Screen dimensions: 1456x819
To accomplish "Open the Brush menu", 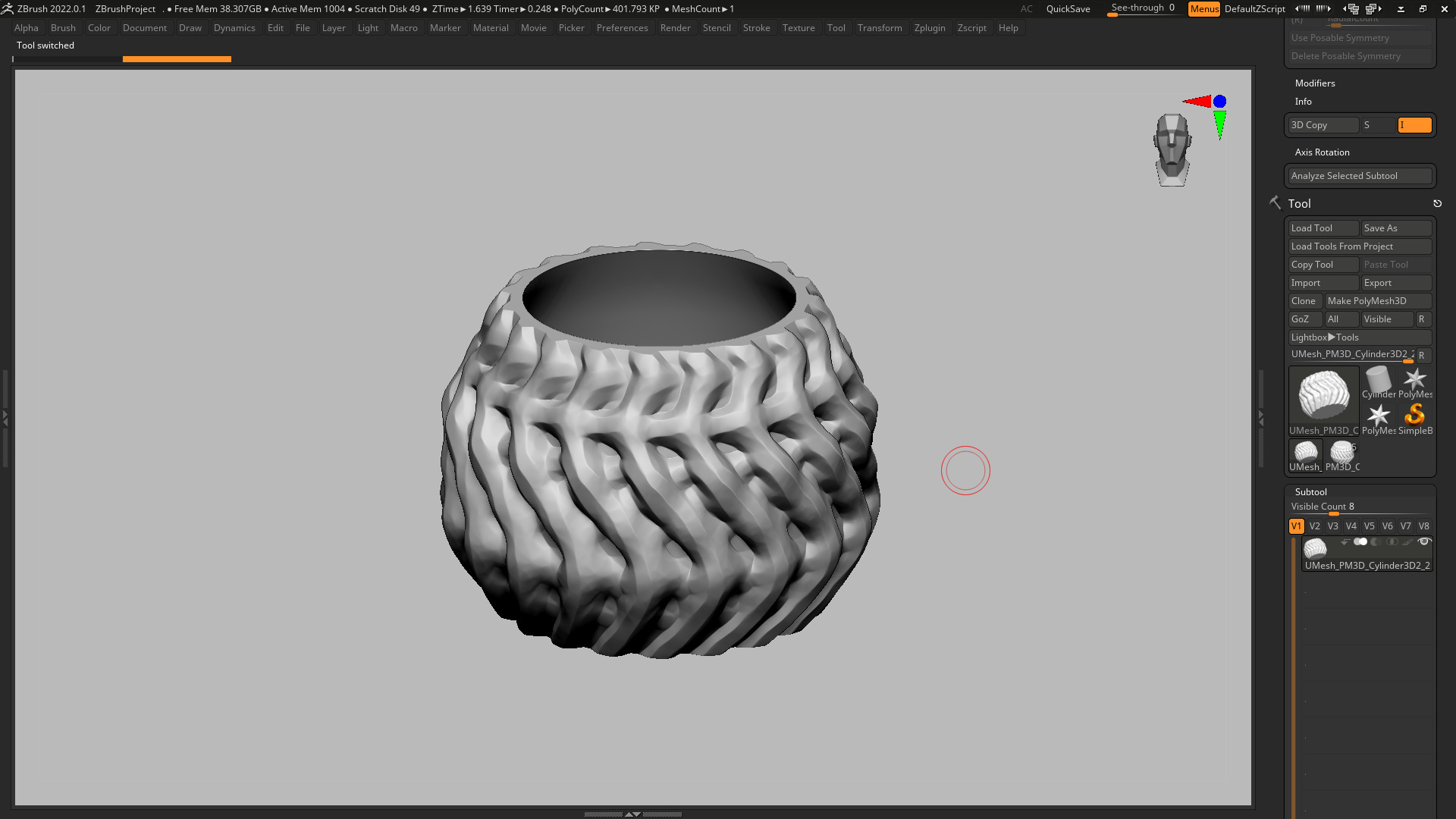I will click(x=63, y=28).
